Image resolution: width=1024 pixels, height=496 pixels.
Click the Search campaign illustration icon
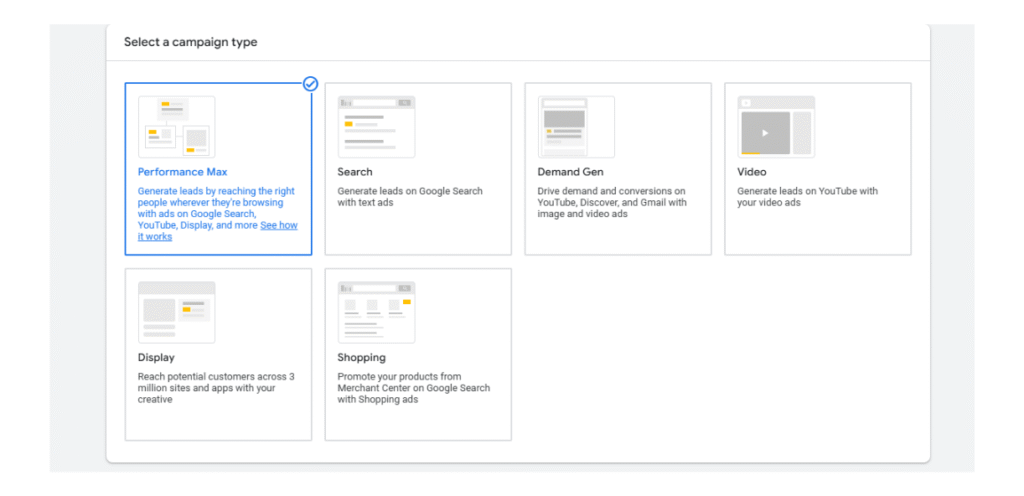pyautogui.click(x=376, y=127)
